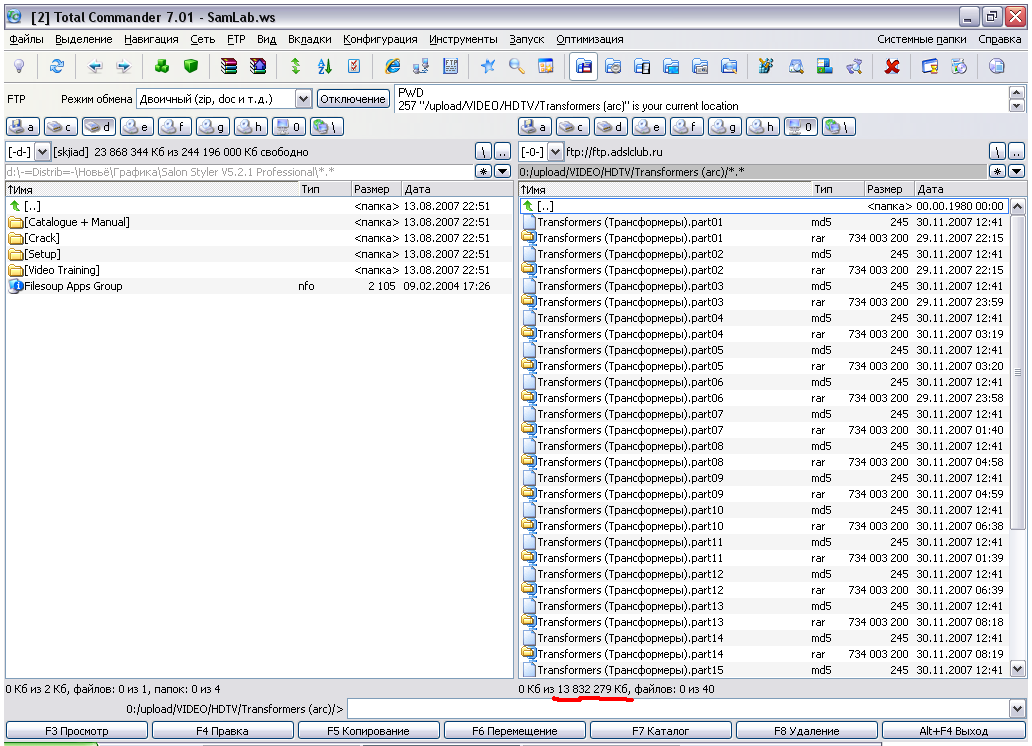Click the network computers connection icon

click(x=421, y=66)
